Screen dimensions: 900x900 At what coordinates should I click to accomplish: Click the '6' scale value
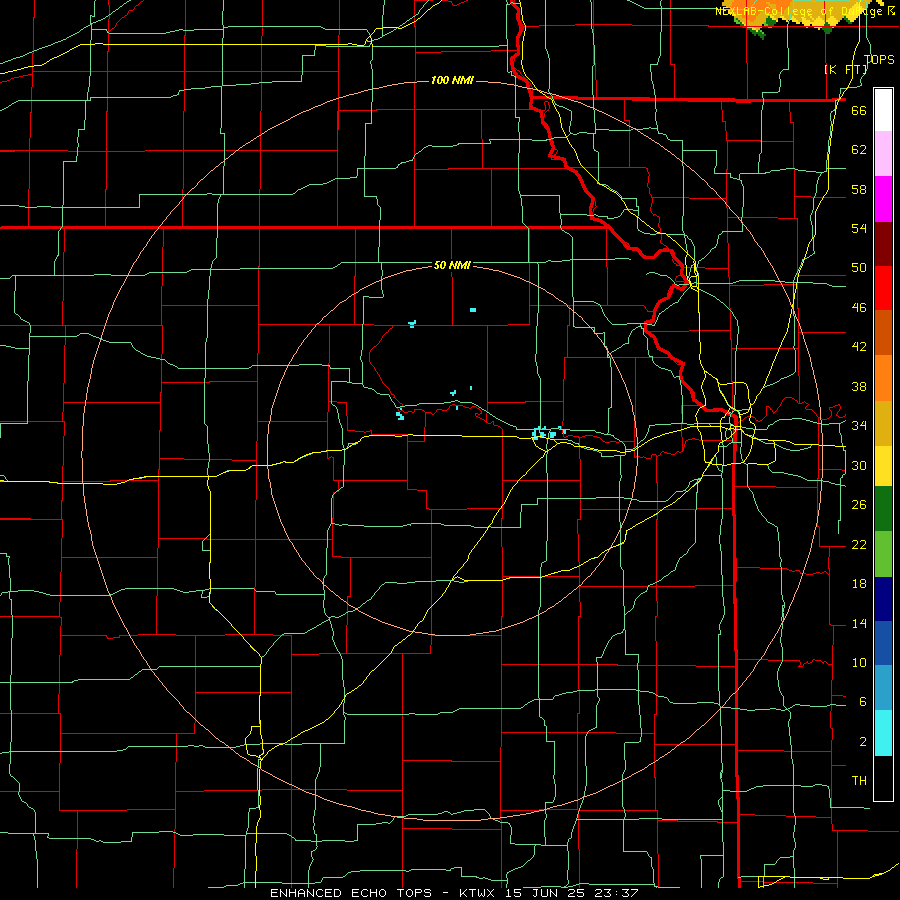pyautogui.click(x=862, y=702)
